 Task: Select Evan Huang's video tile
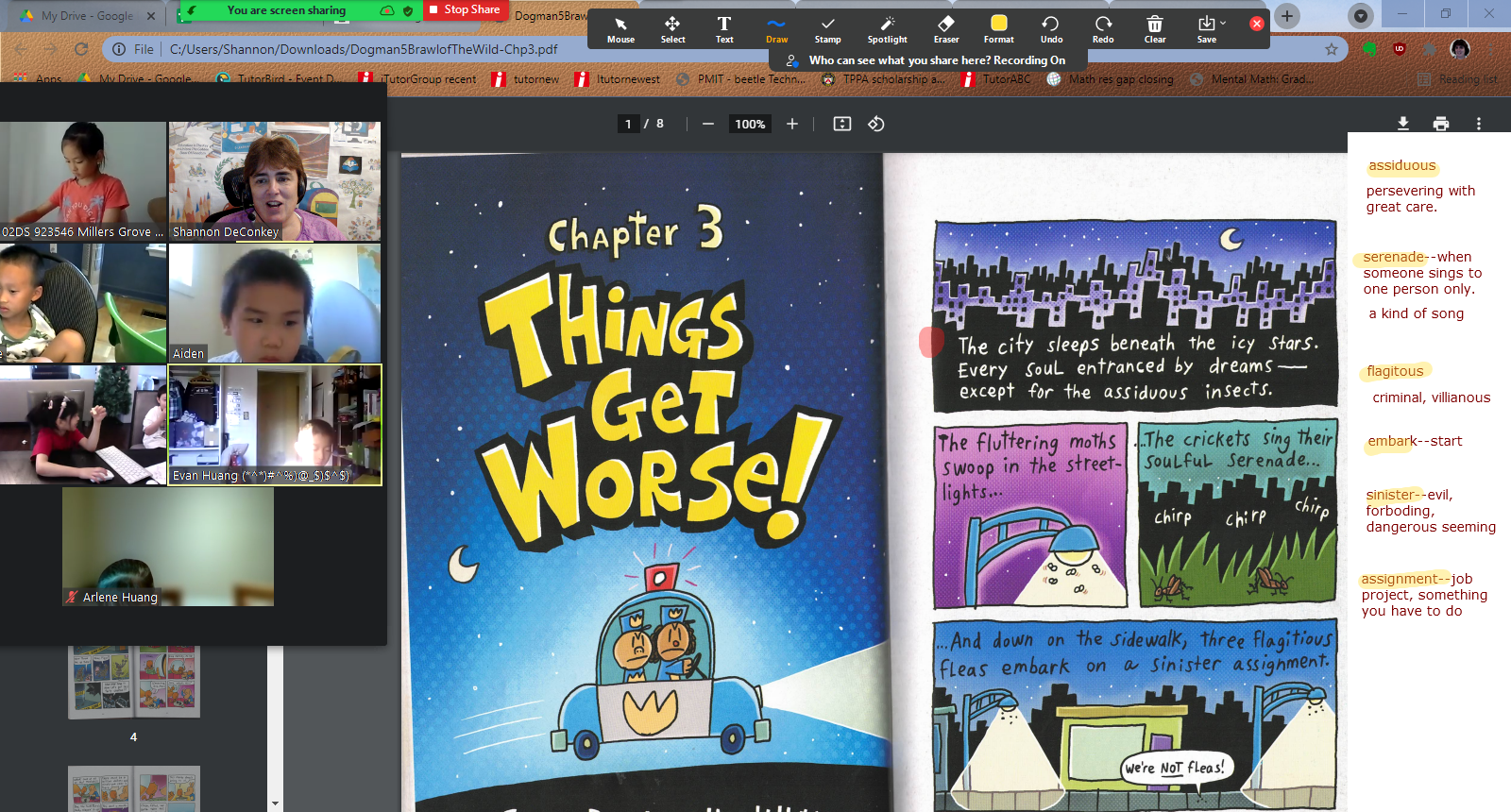[275, 425]
